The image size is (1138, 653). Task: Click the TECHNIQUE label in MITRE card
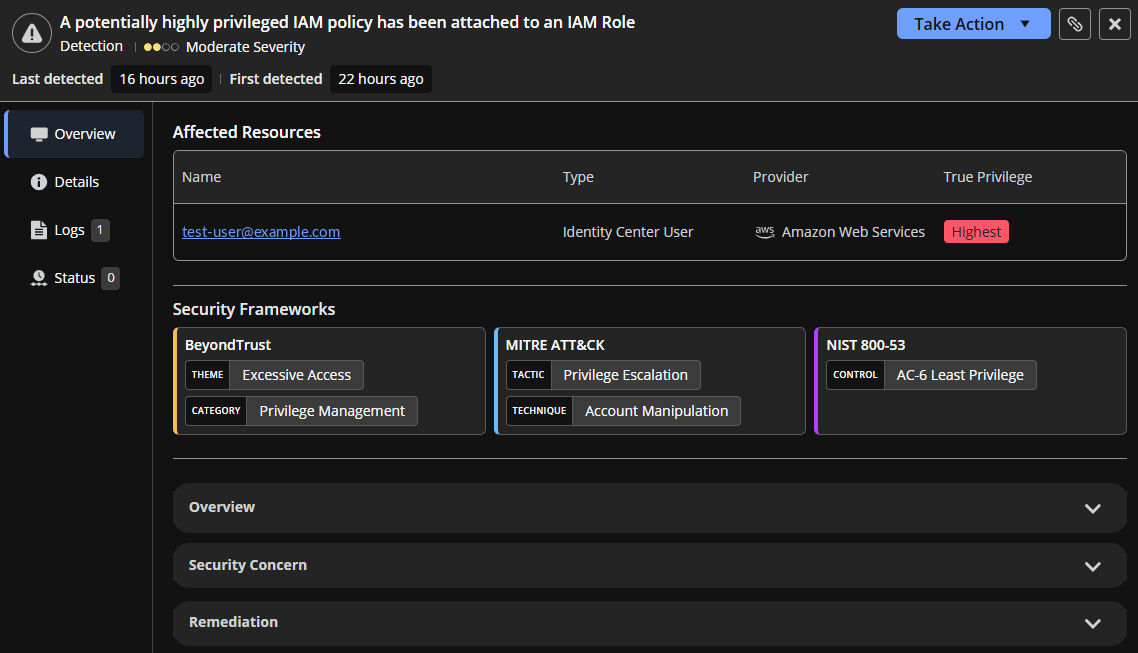pos(539,411)
